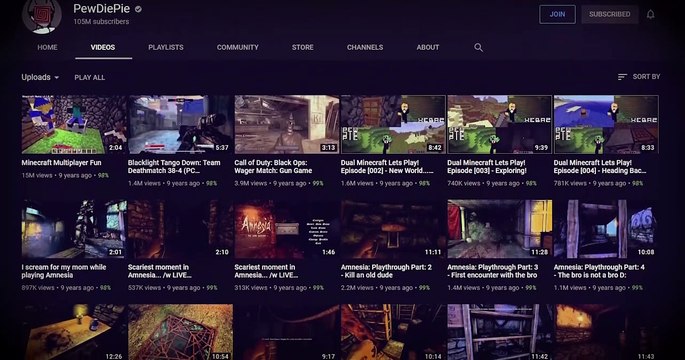
Task: Go to the COMMUNITY tab
Action: (238, 47)
